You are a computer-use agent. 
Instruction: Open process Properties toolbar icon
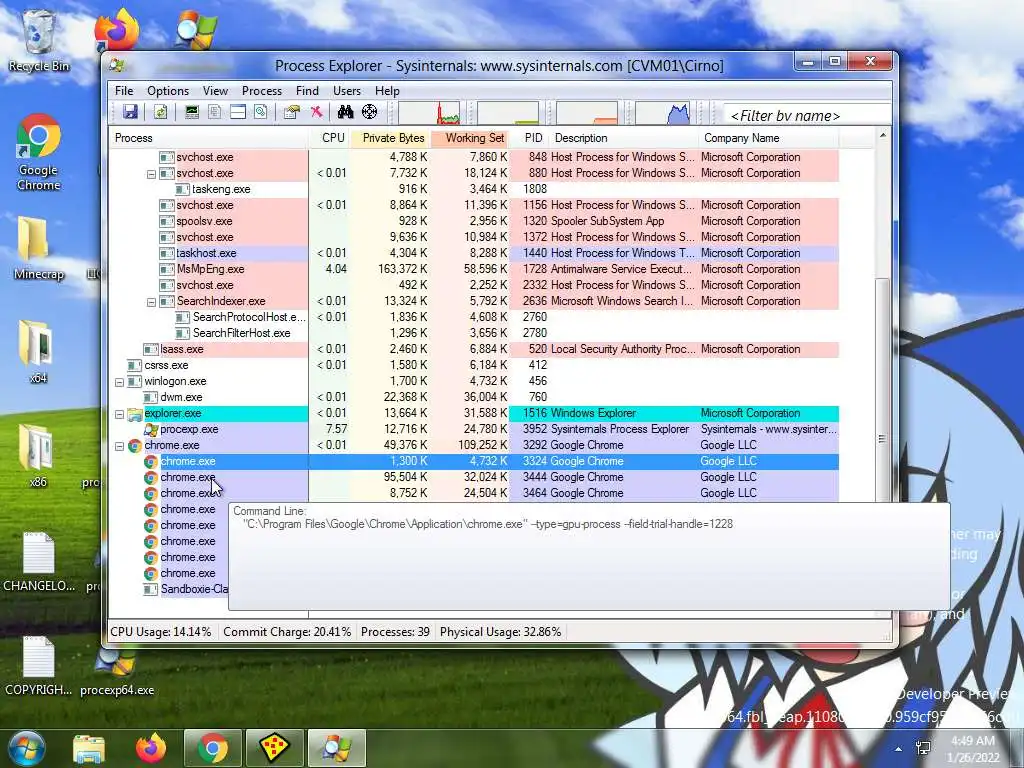tap(291, 112)
